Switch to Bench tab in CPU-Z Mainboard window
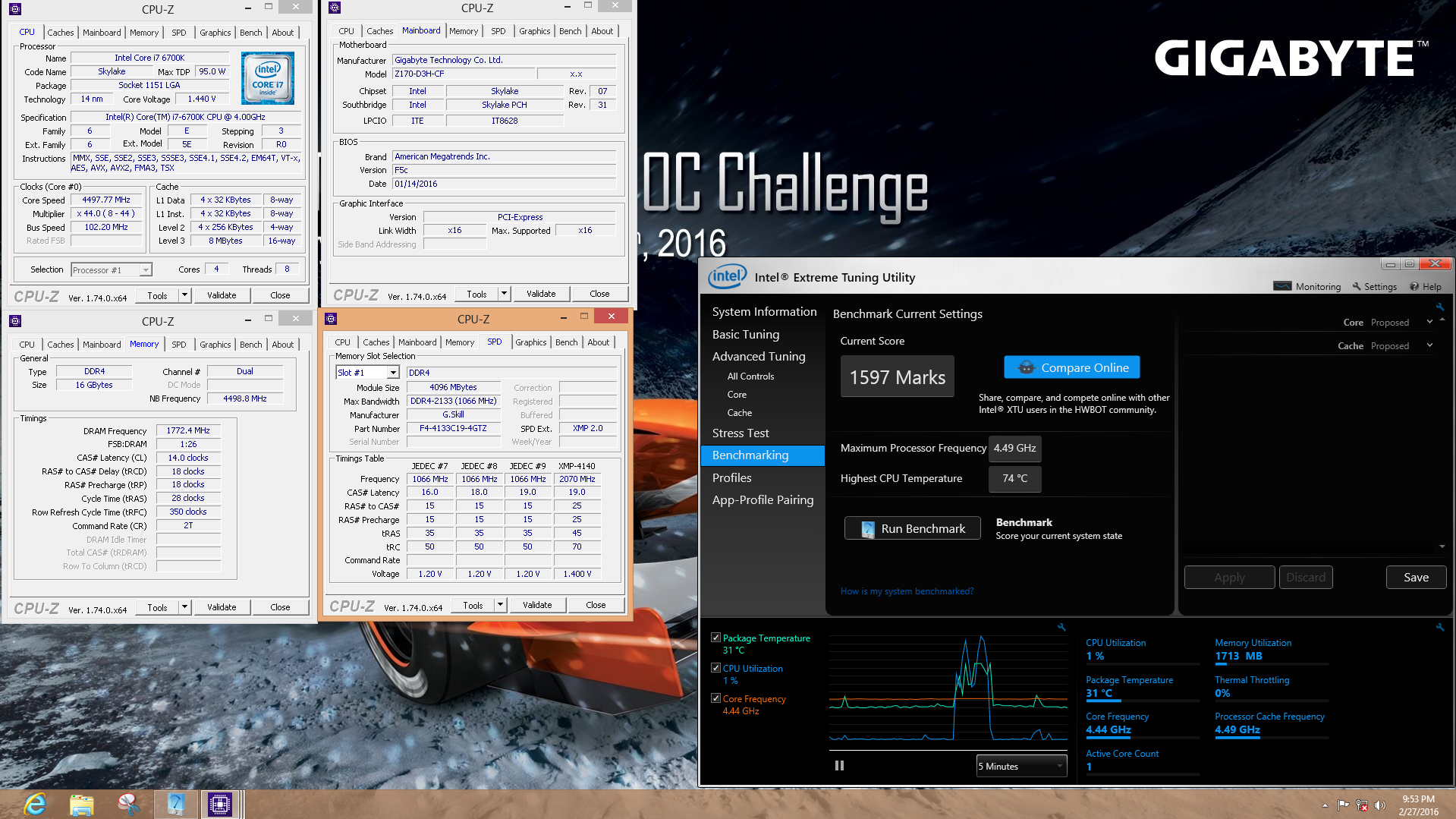Viewport: 1456px width, 819px height. click(x=571, y=31)
